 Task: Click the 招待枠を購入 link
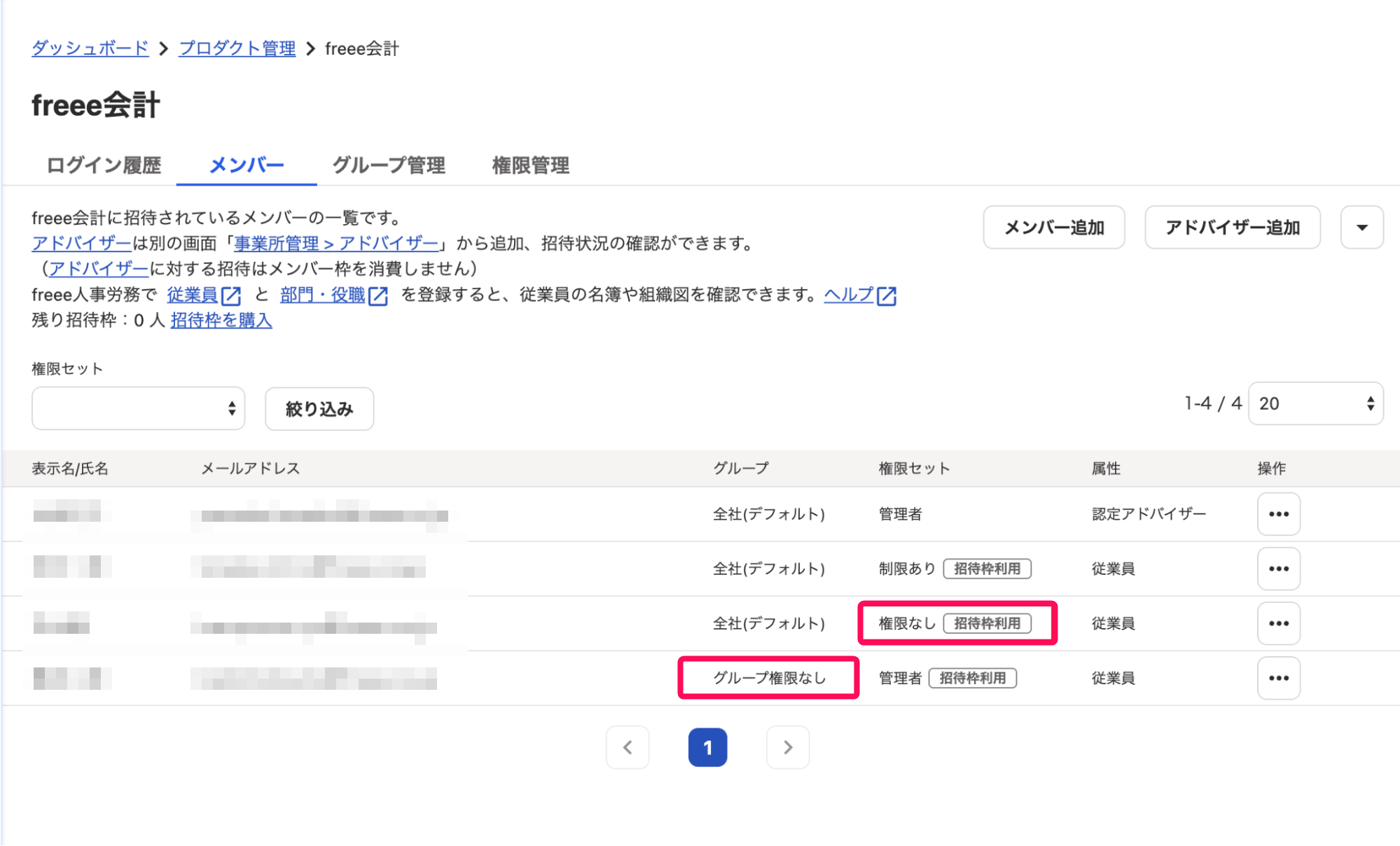(221, 320)
